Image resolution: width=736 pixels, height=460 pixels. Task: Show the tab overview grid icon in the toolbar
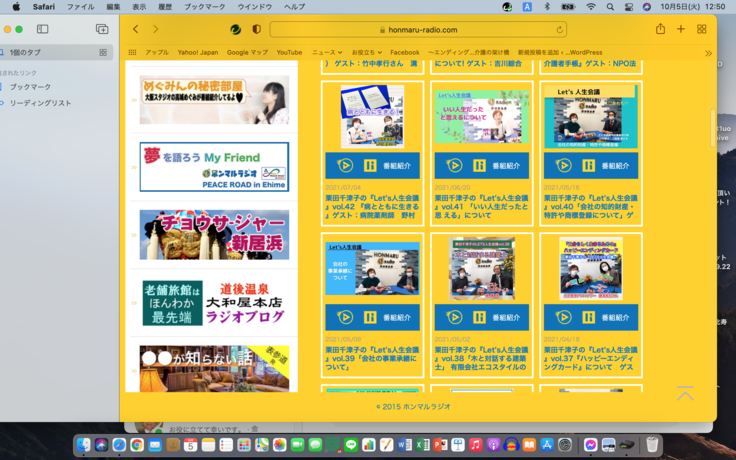(702, 30)
